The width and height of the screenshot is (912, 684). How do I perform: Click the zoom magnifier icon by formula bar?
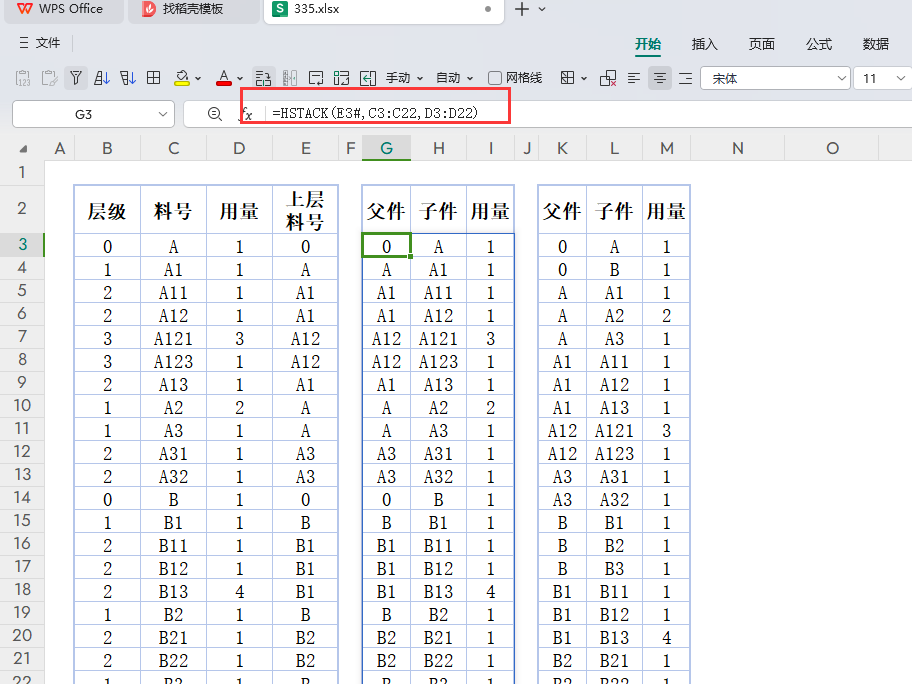[x=215, y=113]
